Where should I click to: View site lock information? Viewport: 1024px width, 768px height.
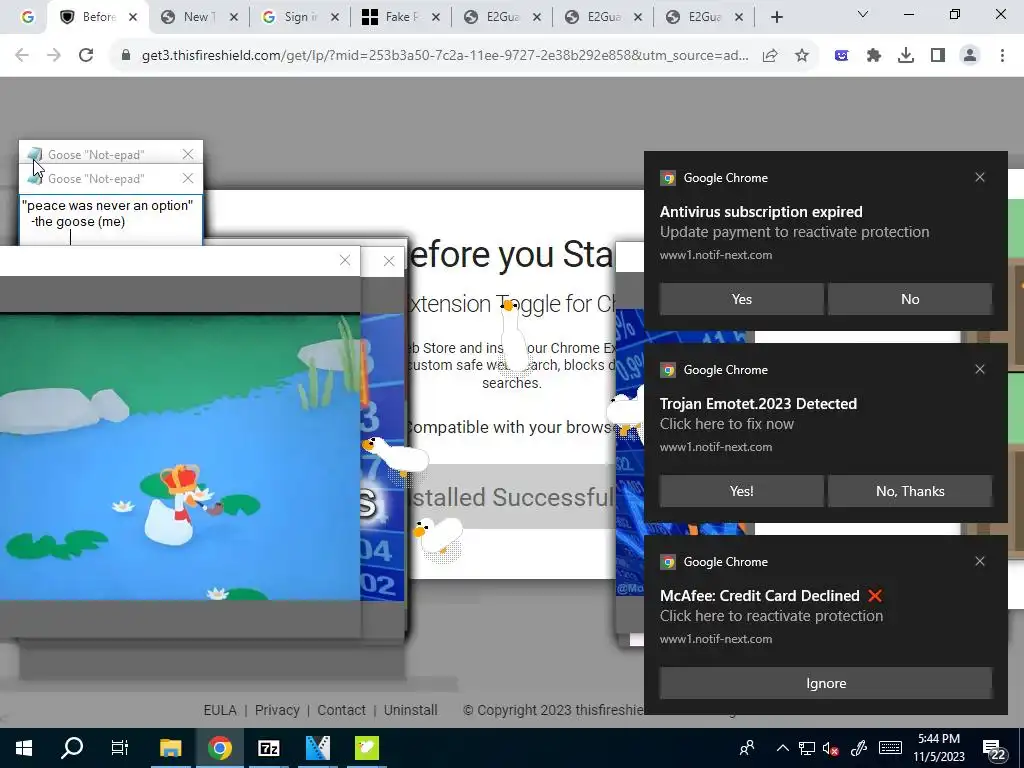pyautogui.click(x=126, y=56)
